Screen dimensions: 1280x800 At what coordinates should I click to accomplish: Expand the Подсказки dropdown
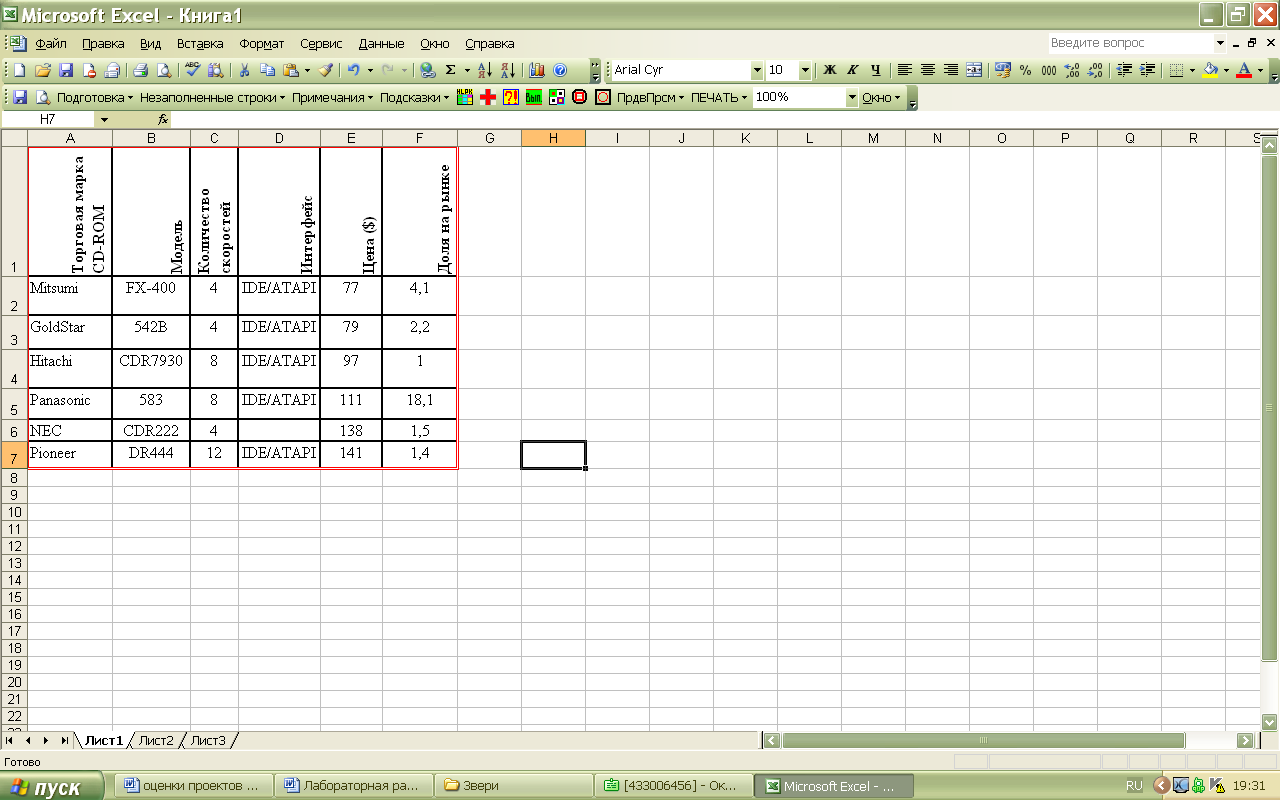point(415,97)
